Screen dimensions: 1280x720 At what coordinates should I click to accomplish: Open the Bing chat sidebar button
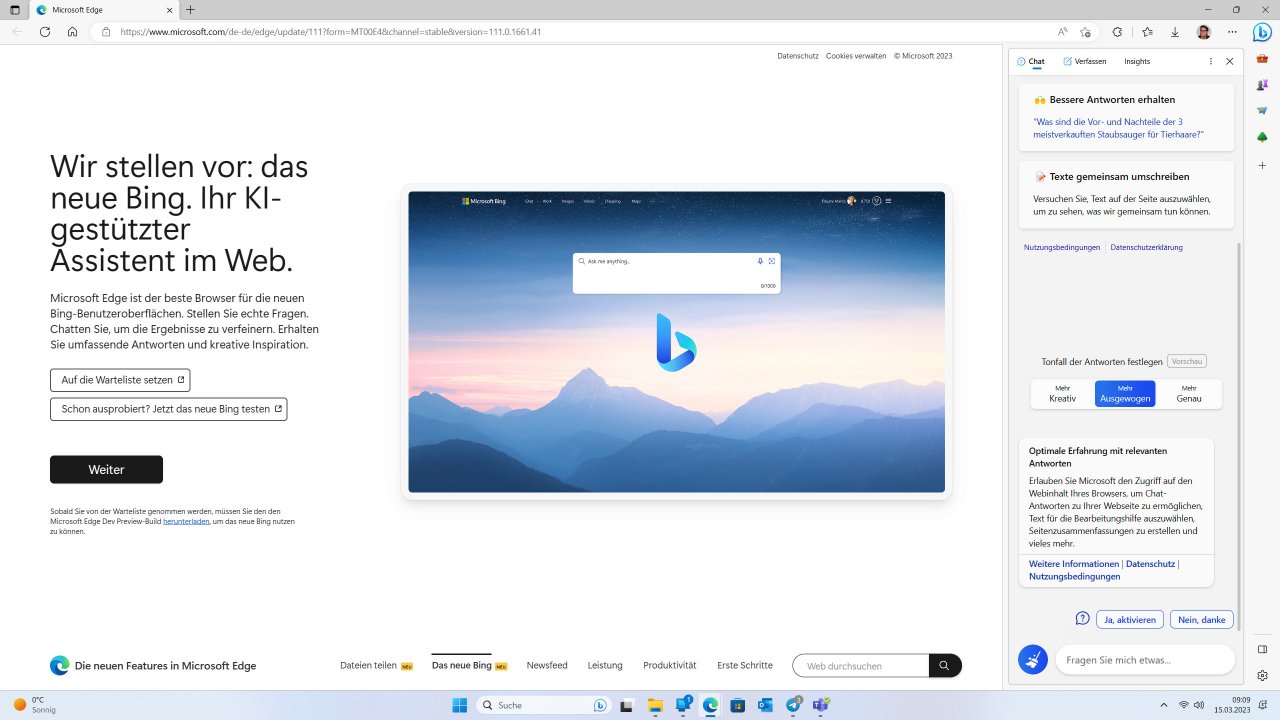1262,31
